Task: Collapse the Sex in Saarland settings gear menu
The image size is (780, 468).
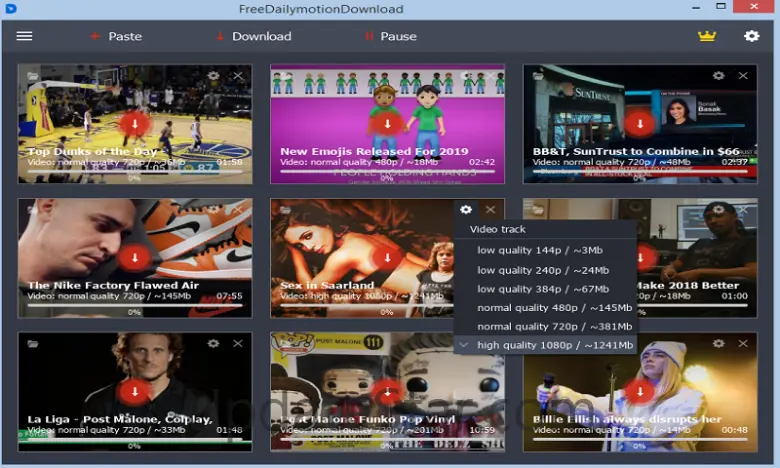Action: click(465, 209)
